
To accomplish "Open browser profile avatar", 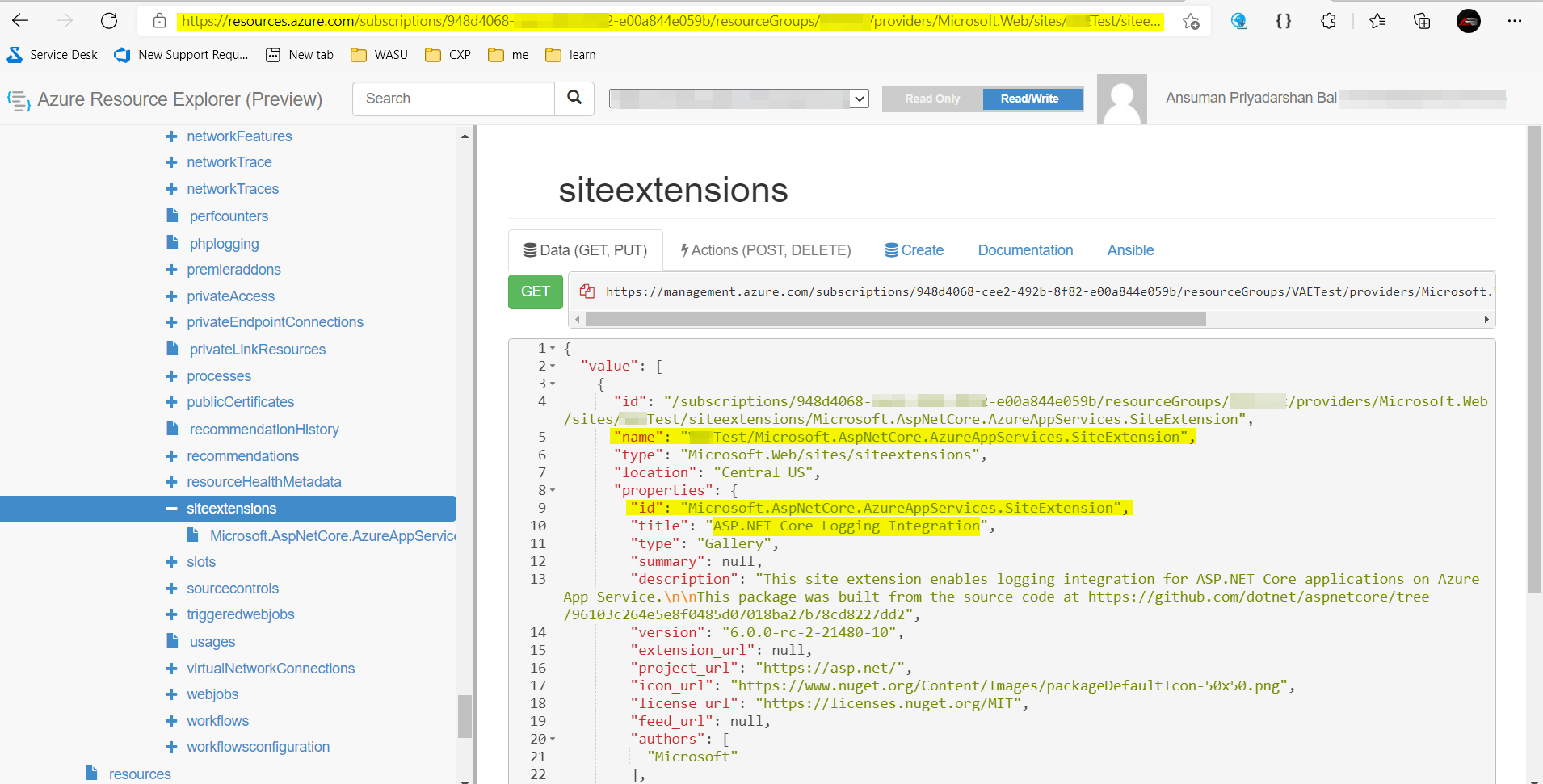I will click(1469, 21).
